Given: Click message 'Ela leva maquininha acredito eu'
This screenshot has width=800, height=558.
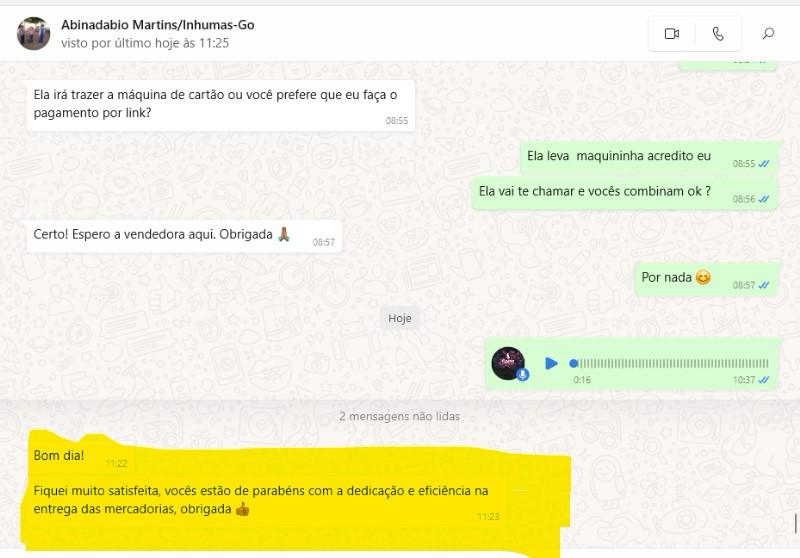Looking at the screenshot, I should click(649, 157).
